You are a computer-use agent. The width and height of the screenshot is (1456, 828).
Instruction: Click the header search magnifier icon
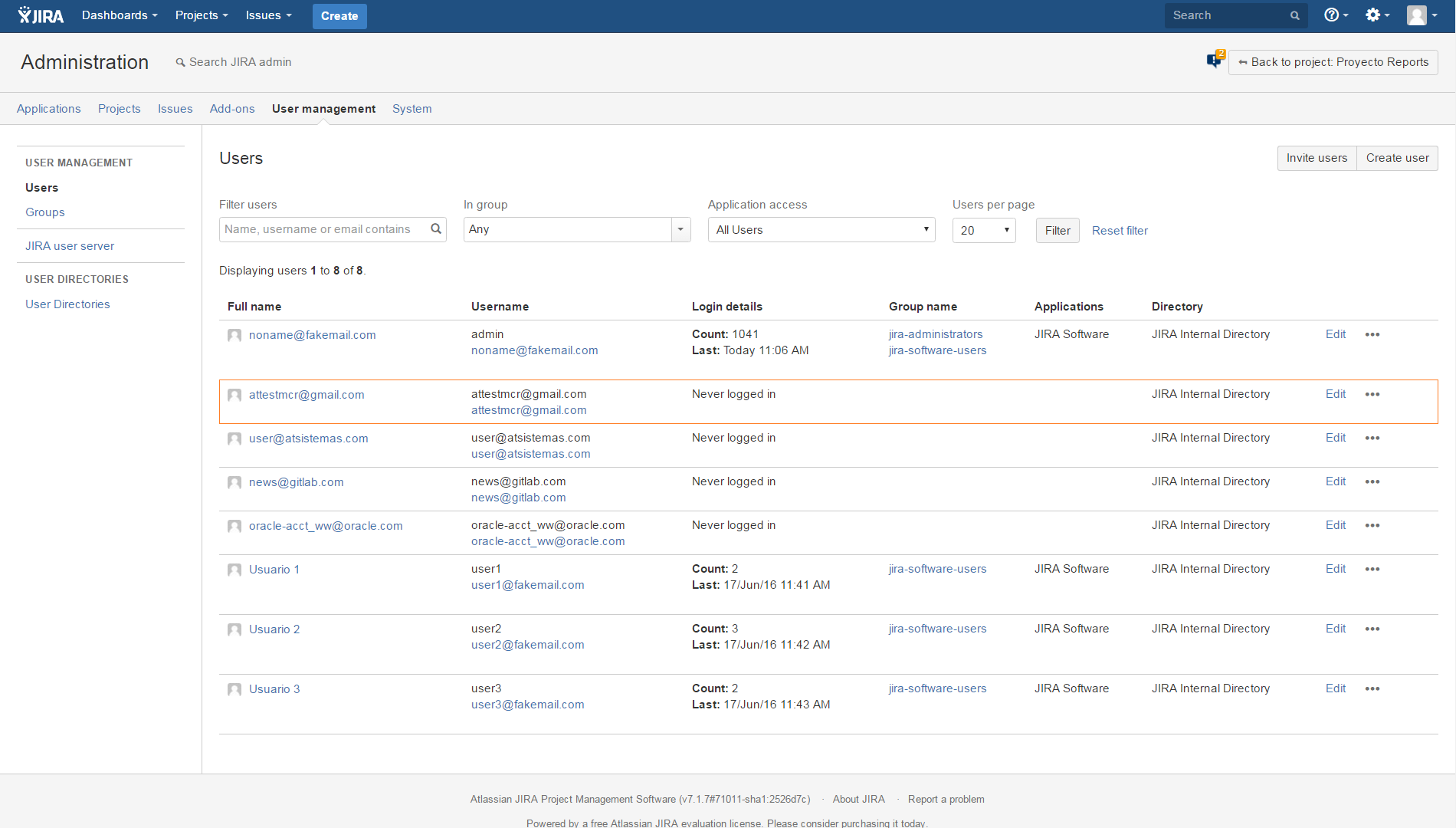tap(1295, 15)
